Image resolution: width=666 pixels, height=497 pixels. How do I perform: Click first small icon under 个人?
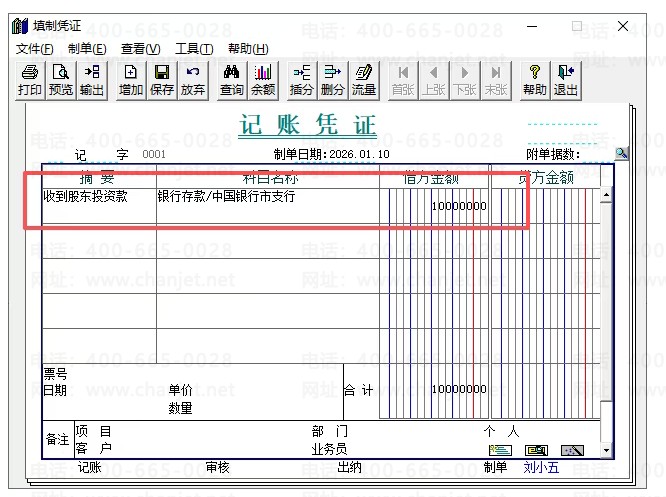pyautogui.click(x=500, y=450)
